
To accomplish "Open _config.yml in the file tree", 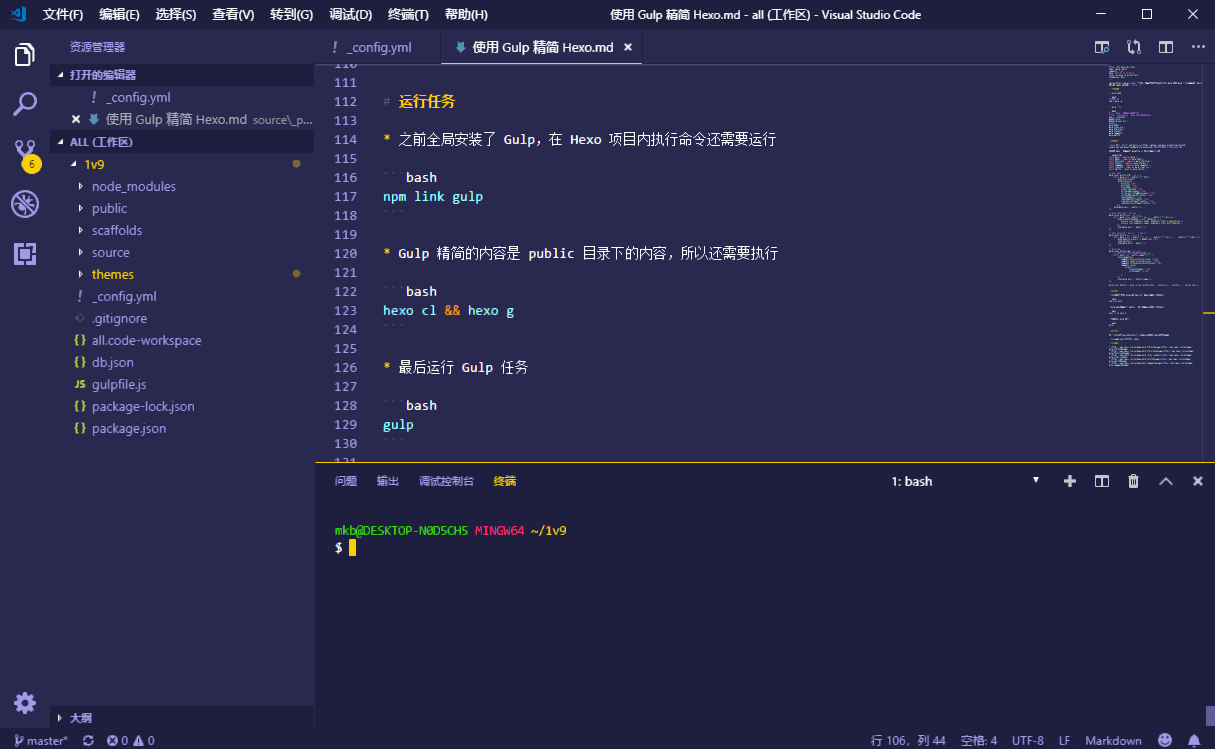I will 183,296.
